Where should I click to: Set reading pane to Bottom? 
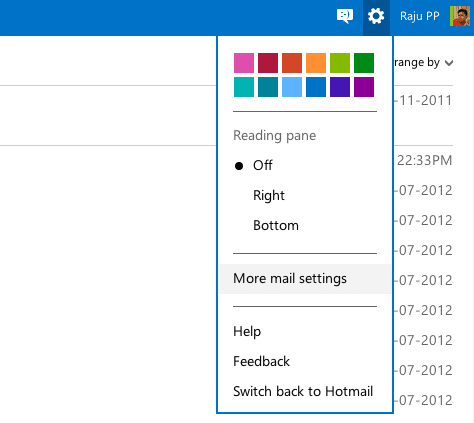(276, 226)
